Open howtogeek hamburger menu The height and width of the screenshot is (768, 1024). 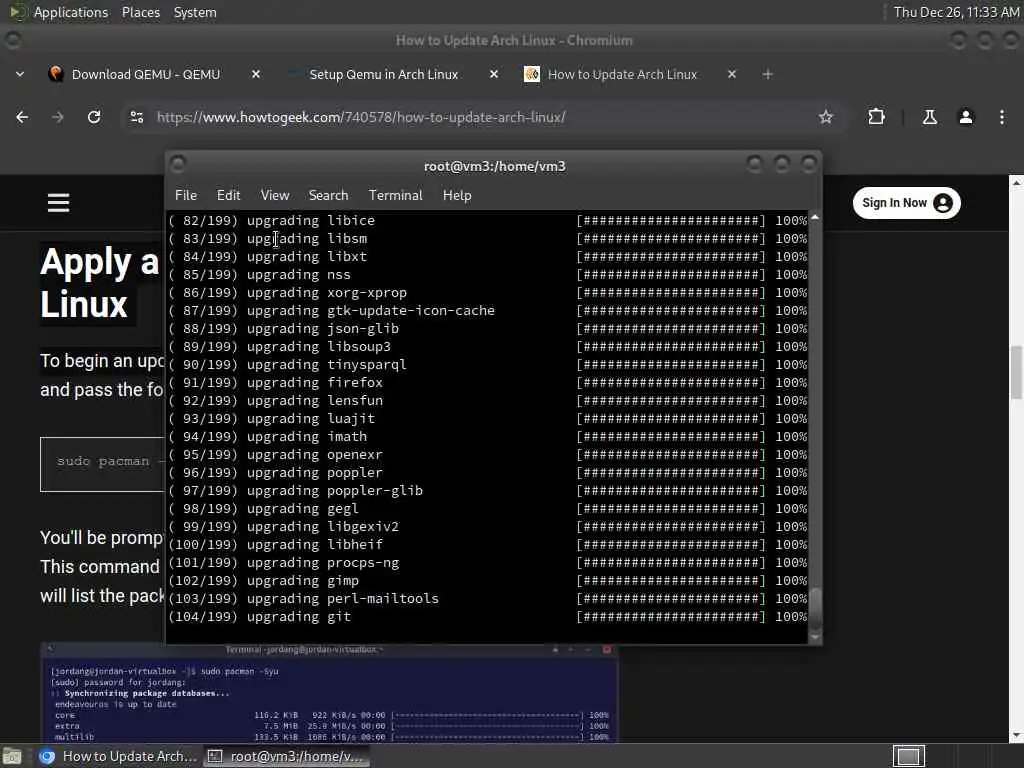coord(58,202)
